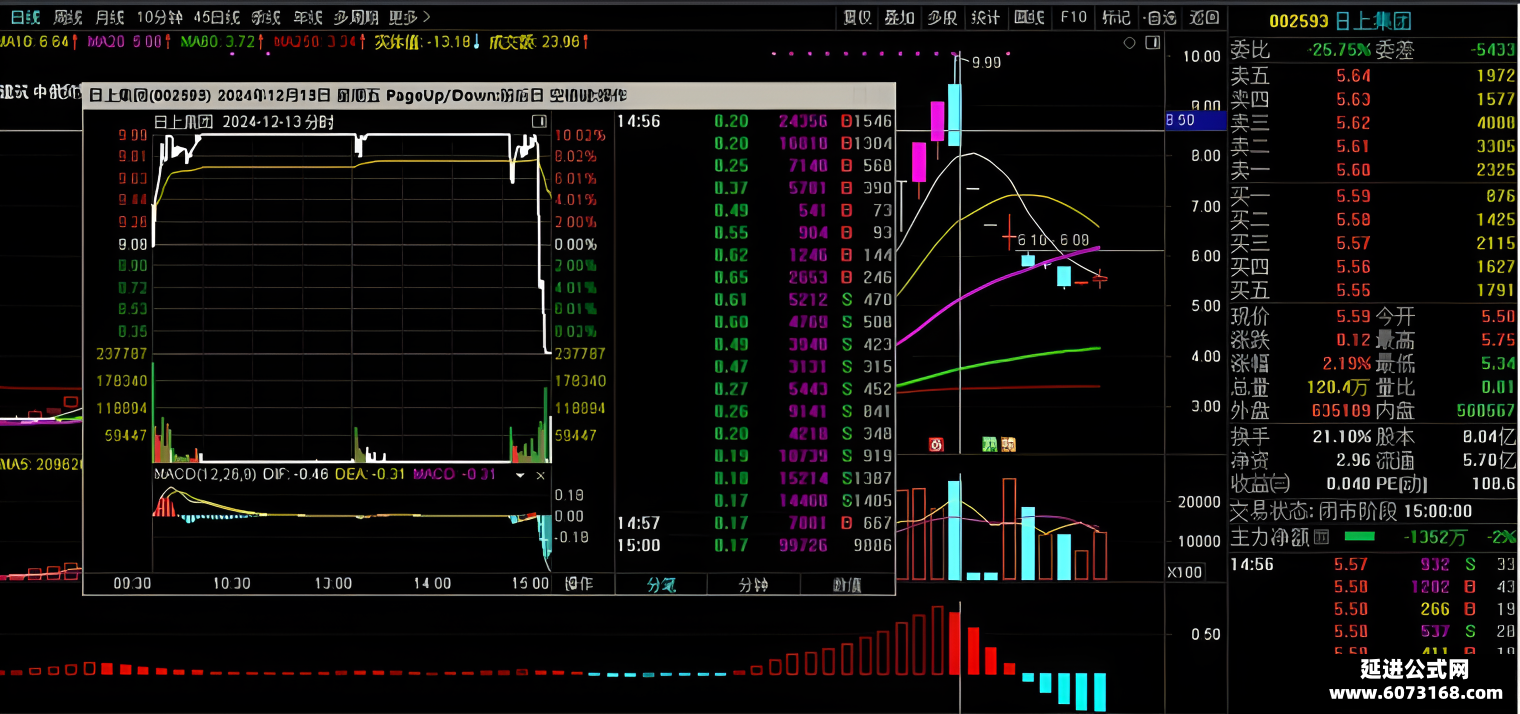Click the split-window square icon at chart top-right
The image size is (1520, 714).
1154,43
